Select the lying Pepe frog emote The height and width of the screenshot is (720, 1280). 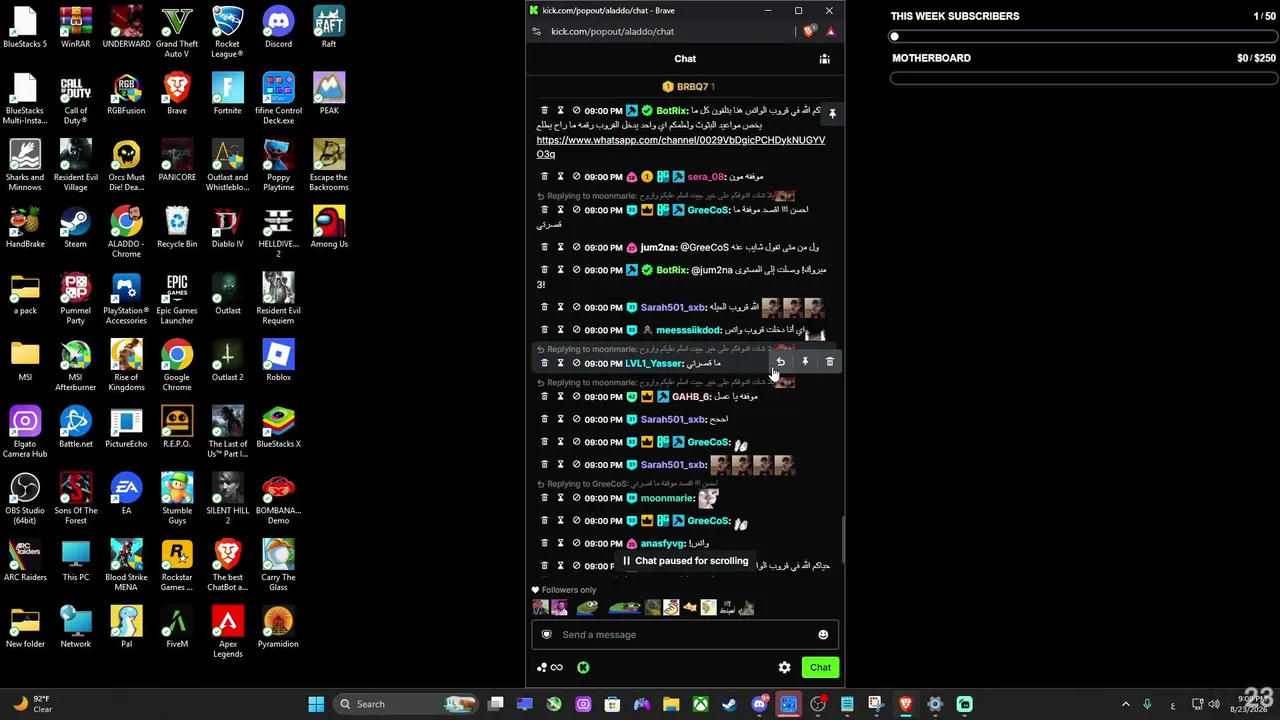click(x=625, y=607)
